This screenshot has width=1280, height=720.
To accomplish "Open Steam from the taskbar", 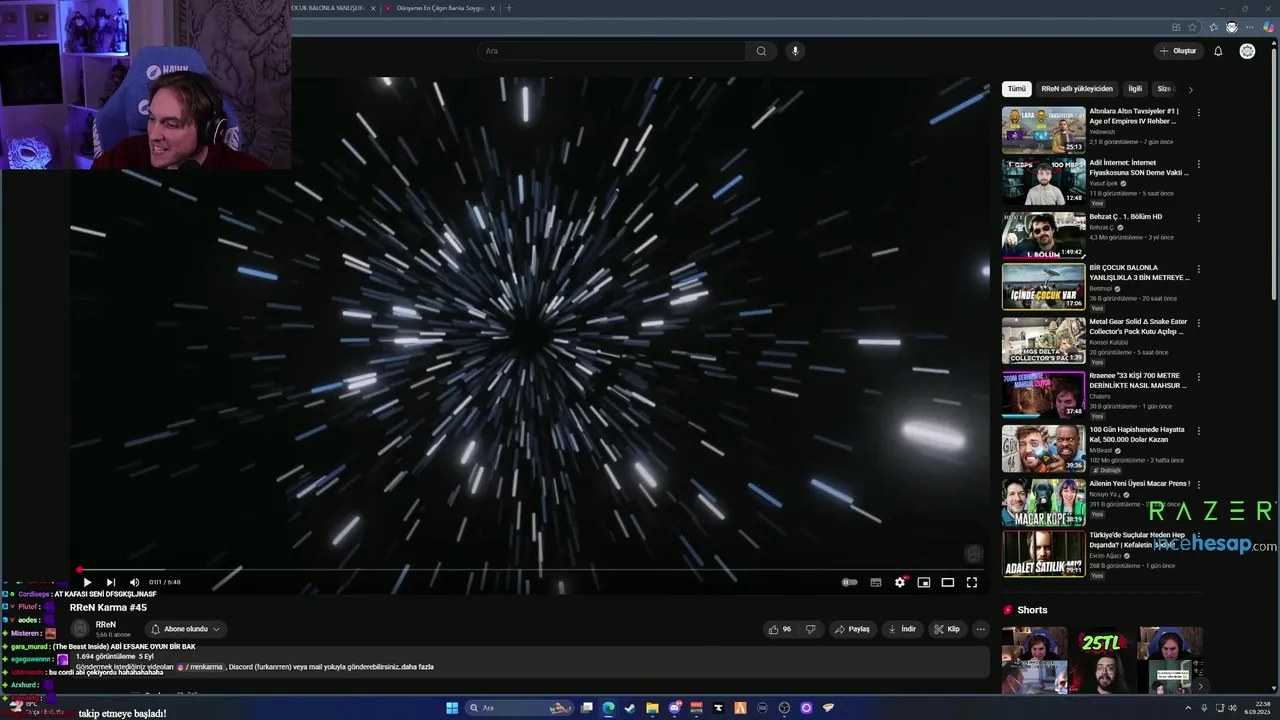I will 630,708.
